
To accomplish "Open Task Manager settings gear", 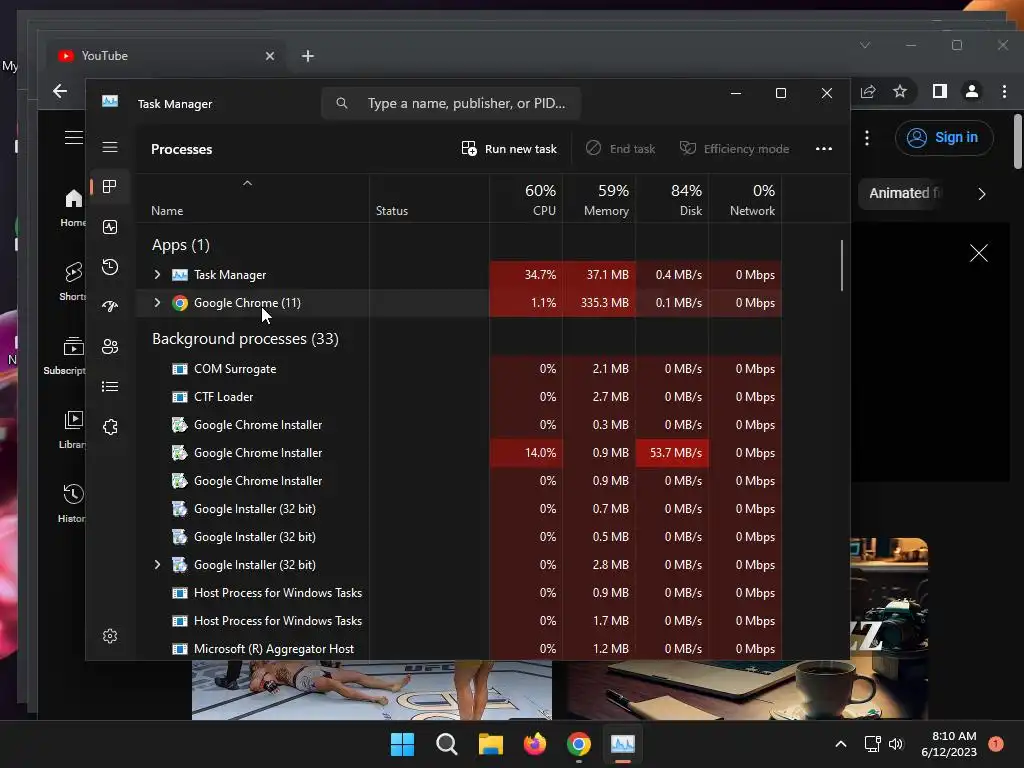I will (110, 636).
